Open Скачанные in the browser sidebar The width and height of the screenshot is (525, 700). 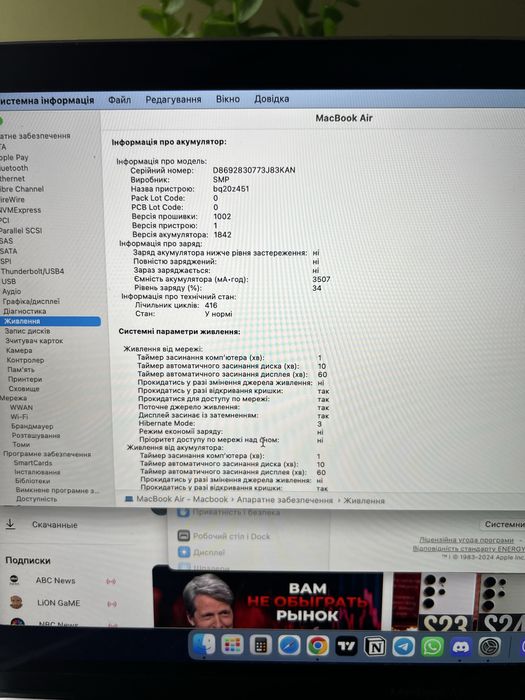point(54,525)
